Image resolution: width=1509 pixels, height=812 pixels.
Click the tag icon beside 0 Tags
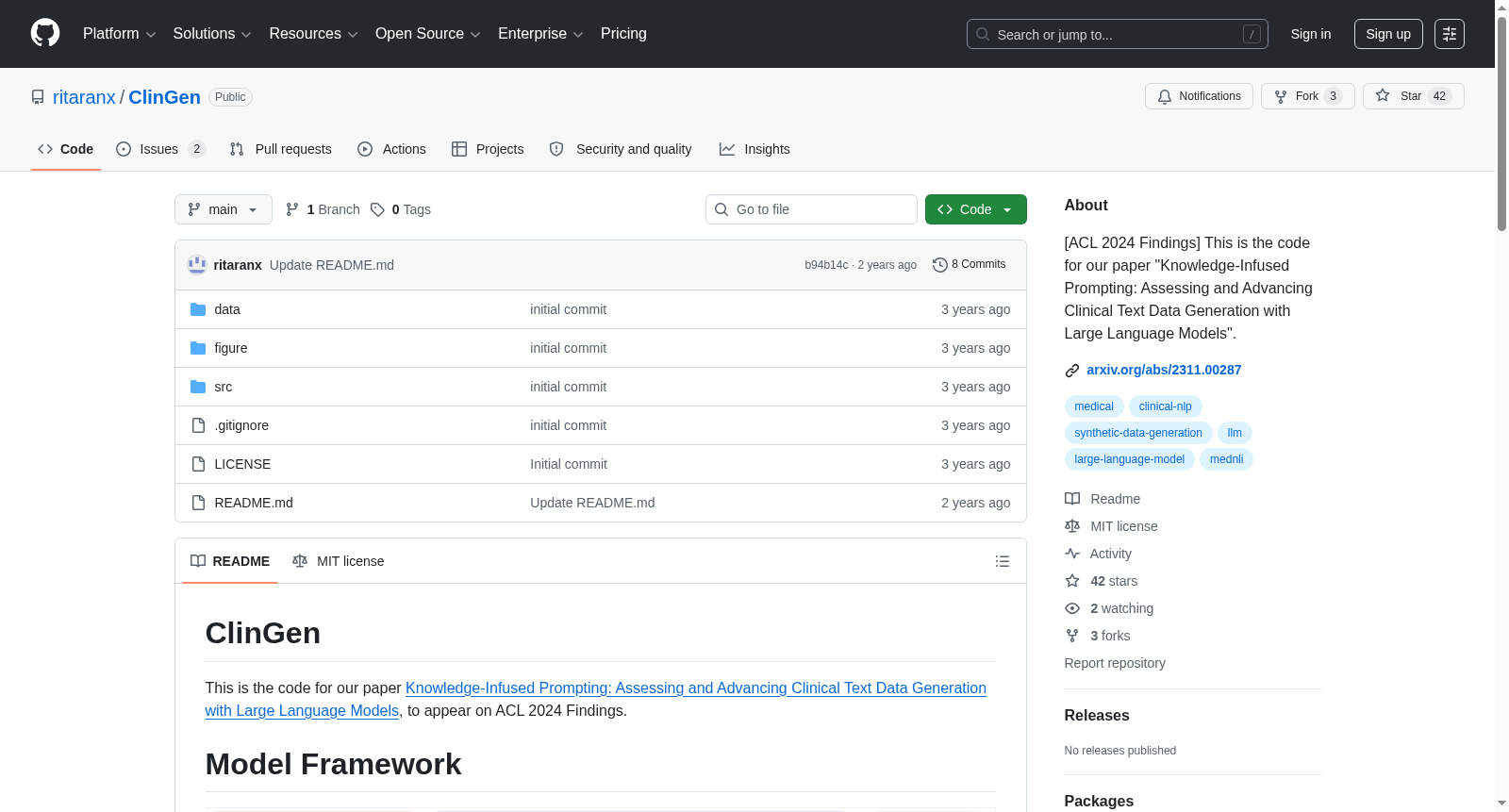coord(377,209)
